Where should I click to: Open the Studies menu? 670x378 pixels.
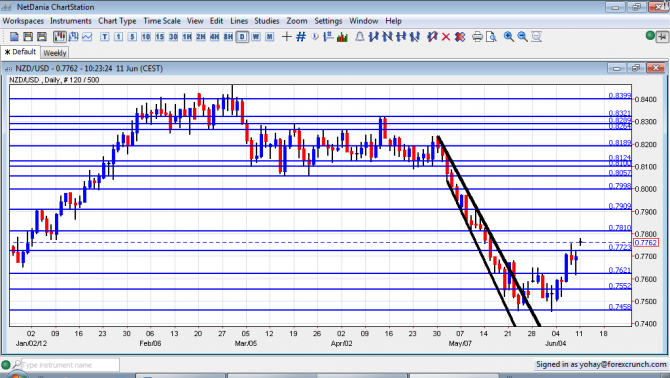coord(267,21)
